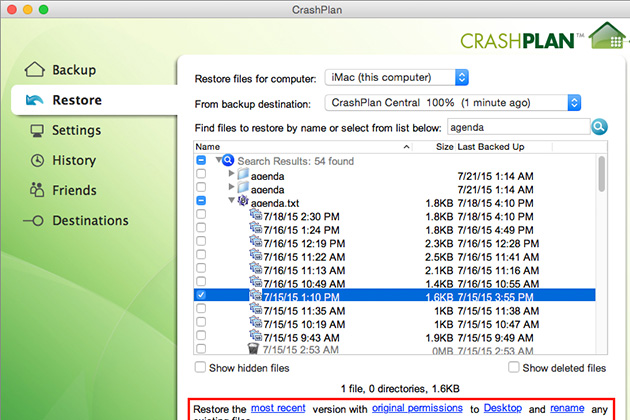This screenshot has width=630, height=420.
Task: Toggle the Search Results checkbox
Action: coord(201,160)
